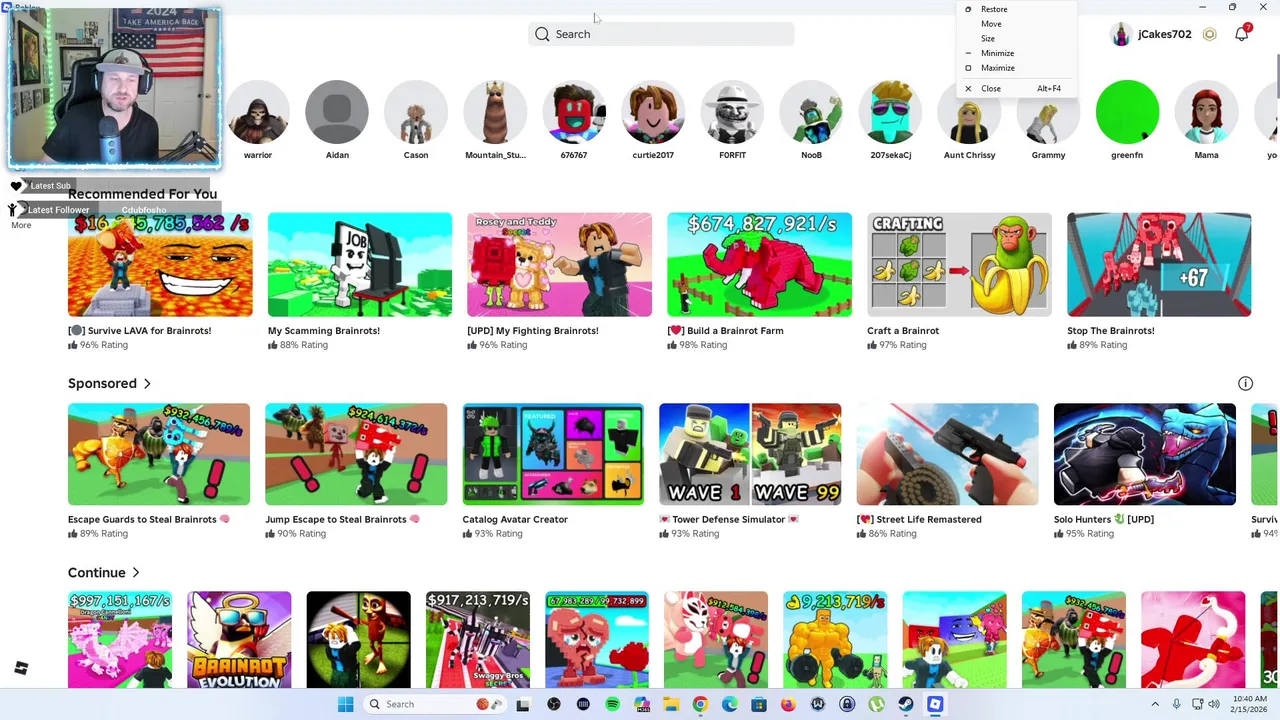Viewport: 1280px width, 720px height.
Task: Show hidden system tray icons chevron
Action: click(x=1156, y=704)
